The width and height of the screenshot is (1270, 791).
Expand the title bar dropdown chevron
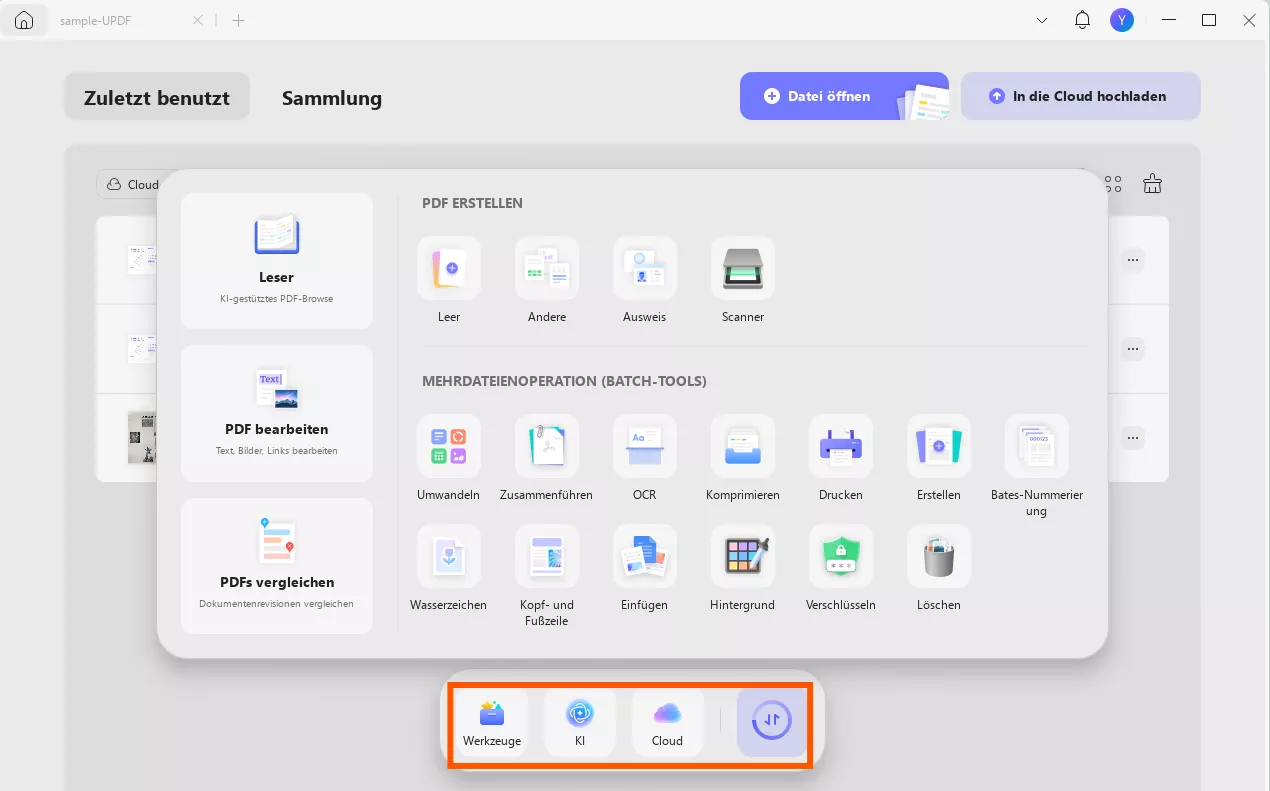coord(1042,20)
